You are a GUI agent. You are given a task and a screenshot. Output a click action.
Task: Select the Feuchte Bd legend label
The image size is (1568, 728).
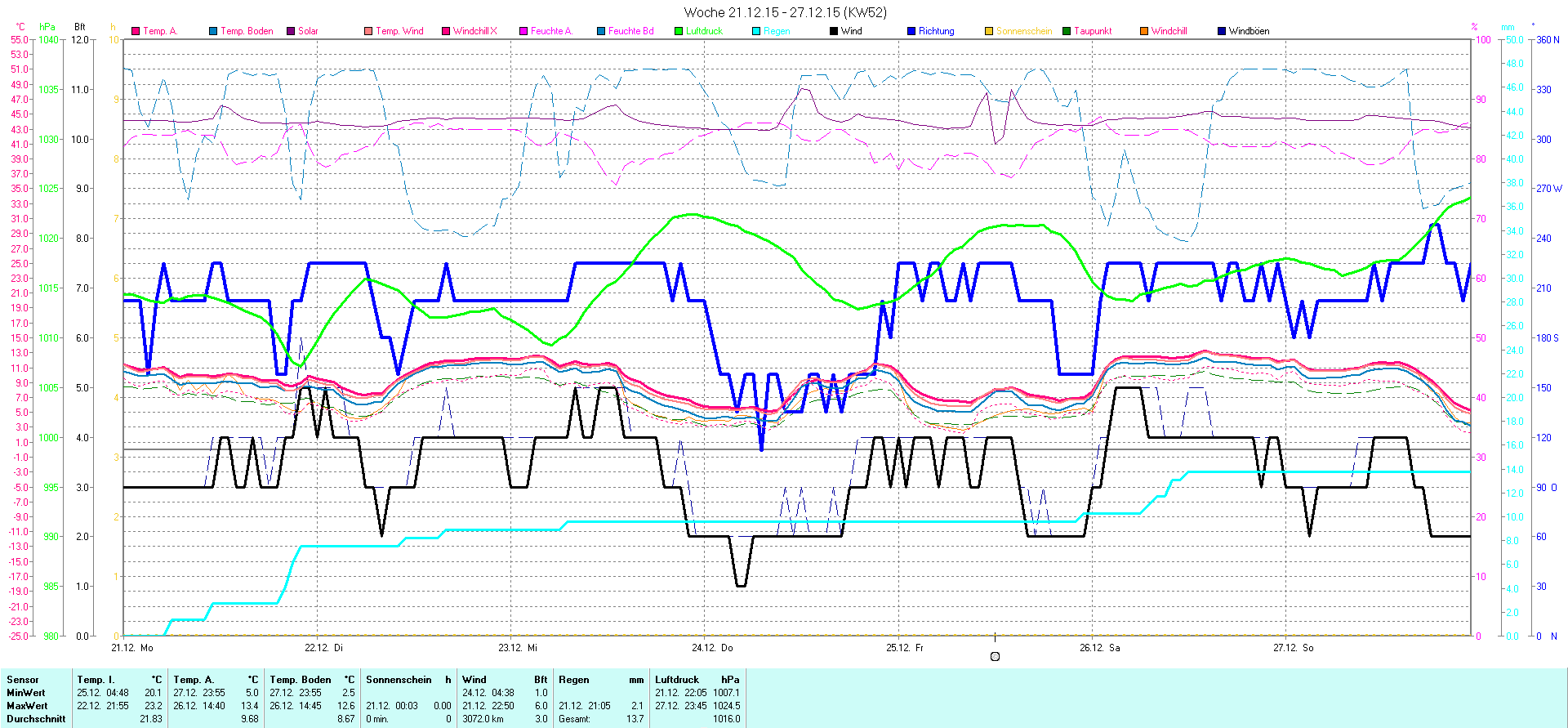coord(630,31)
